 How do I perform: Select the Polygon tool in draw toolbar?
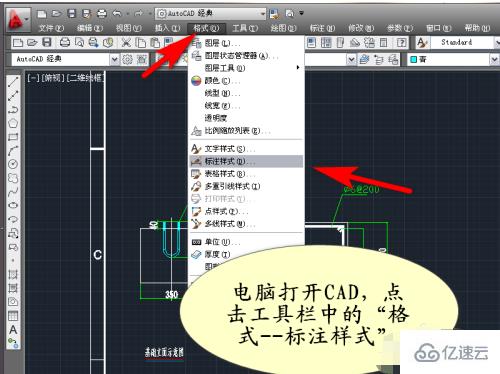coord(13,123)
